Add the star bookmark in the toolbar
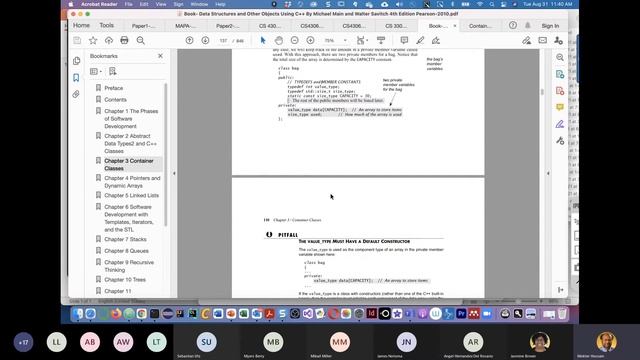640x360 pixels. coord(93,40)
